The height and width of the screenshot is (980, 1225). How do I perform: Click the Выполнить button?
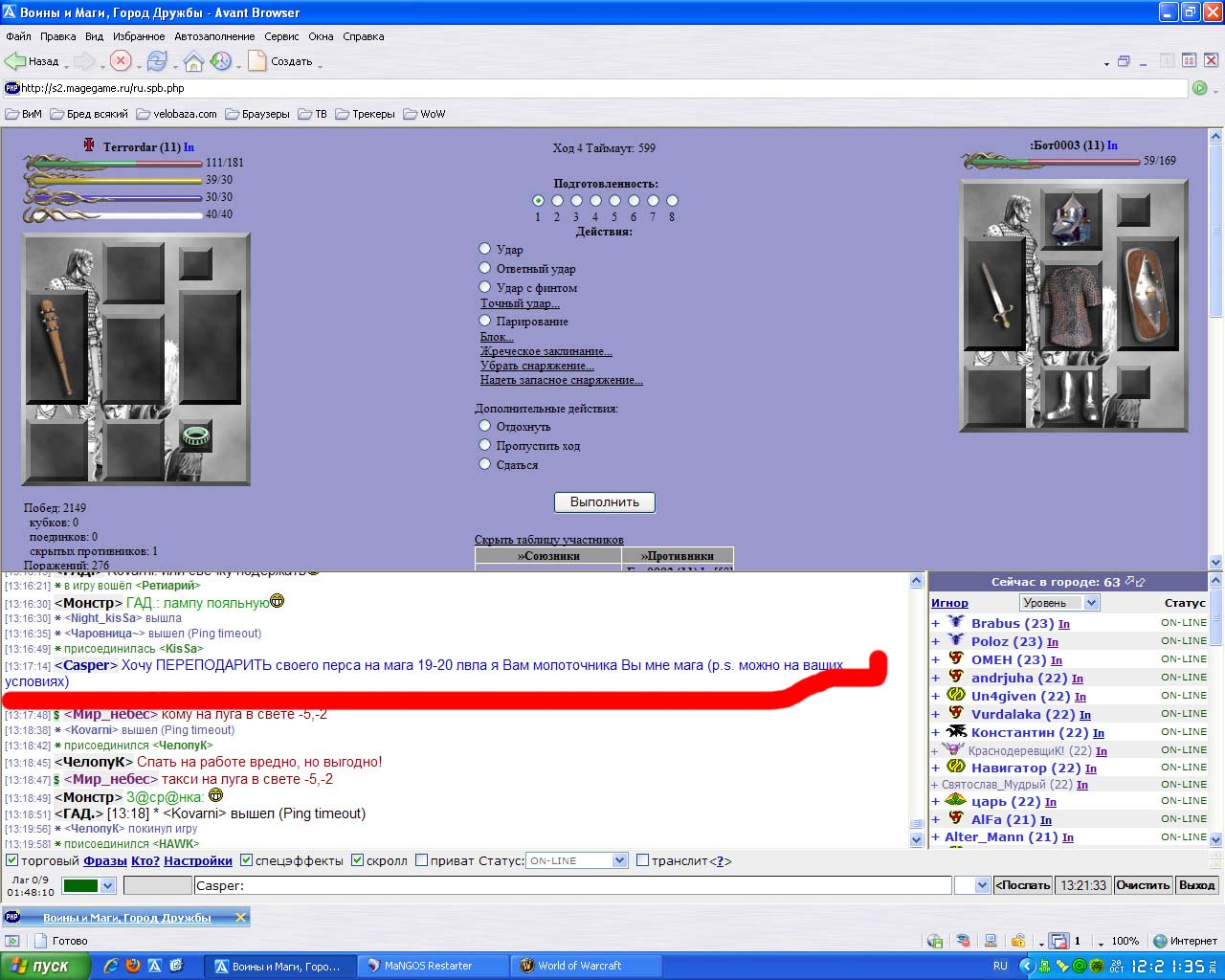click(x=605, y=501)
